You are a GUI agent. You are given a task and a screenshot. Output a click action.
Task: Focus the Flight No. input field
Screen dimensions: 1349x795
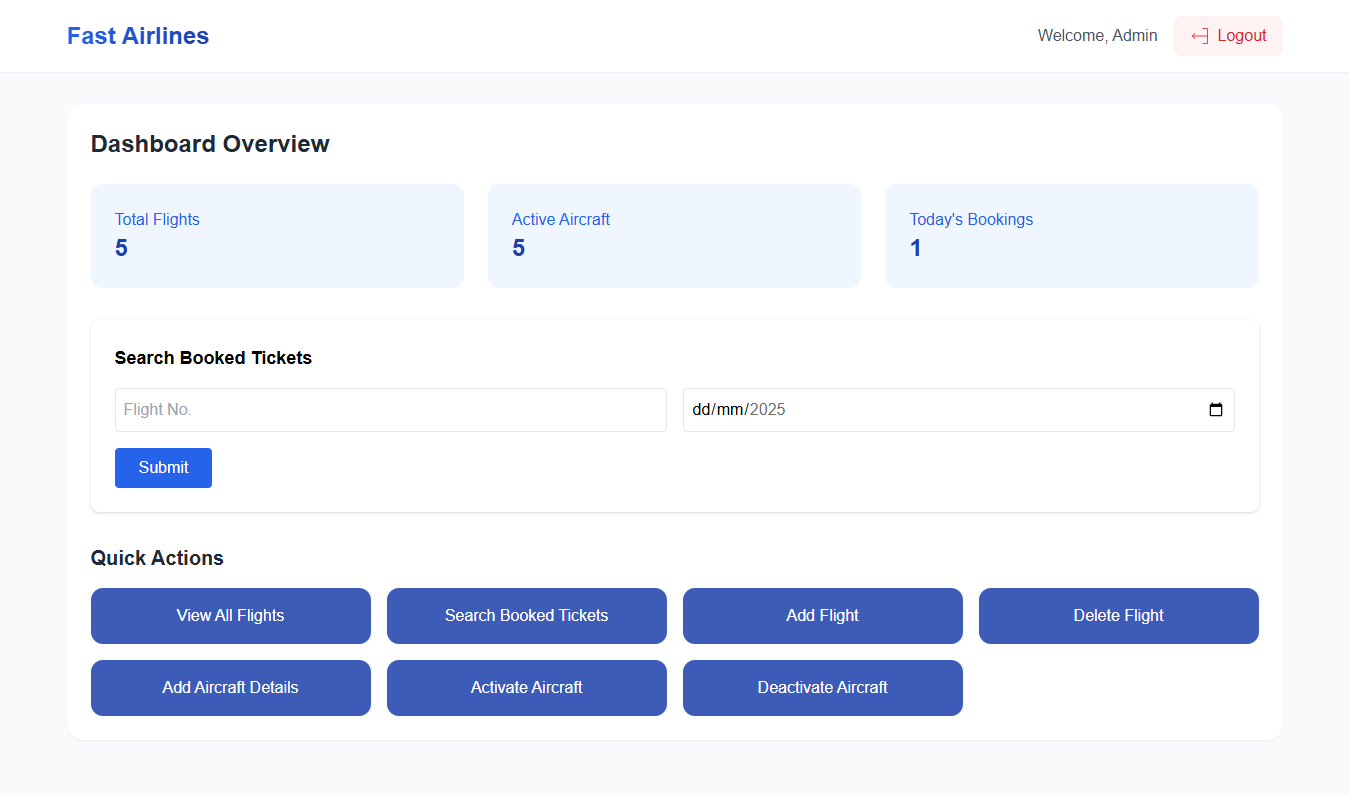[x=390, y=410]
